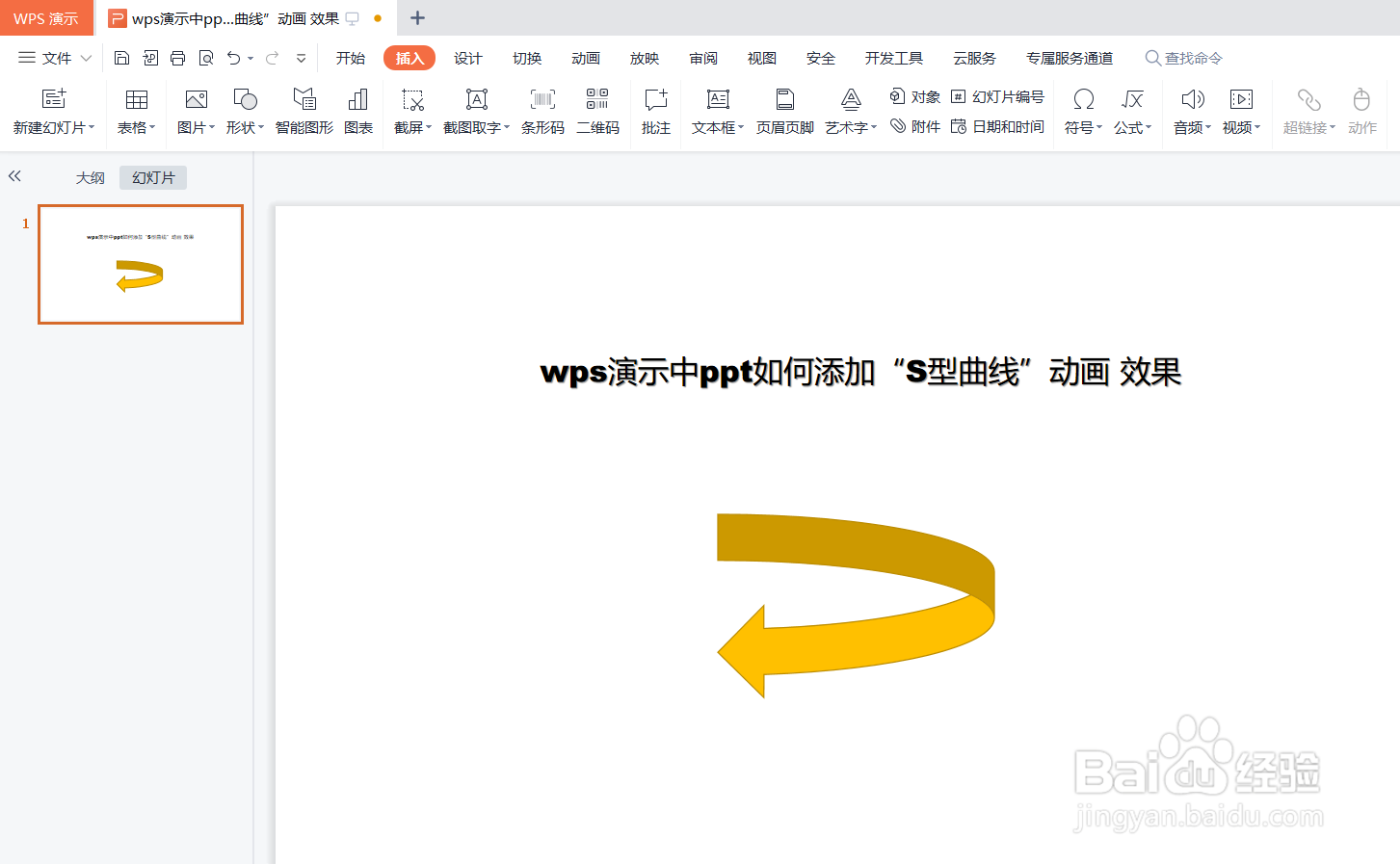Expand the 文本框 dropdown arrow
1400x864 pixels.
tap(742, 127)
